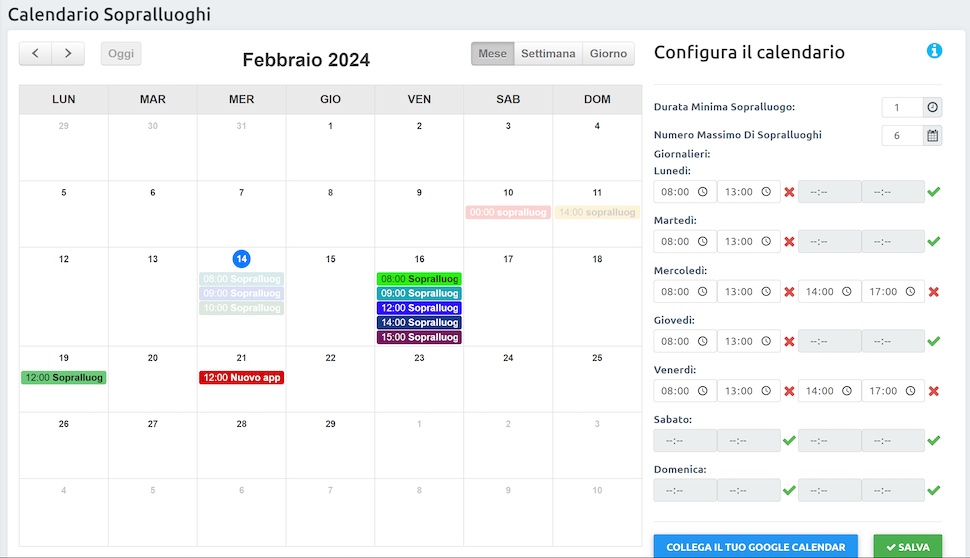Click calendar icon beside Numero Massimo Di Sopralluoghi
This screenshot has height=558, width=970.
click(x=932, y=135)
